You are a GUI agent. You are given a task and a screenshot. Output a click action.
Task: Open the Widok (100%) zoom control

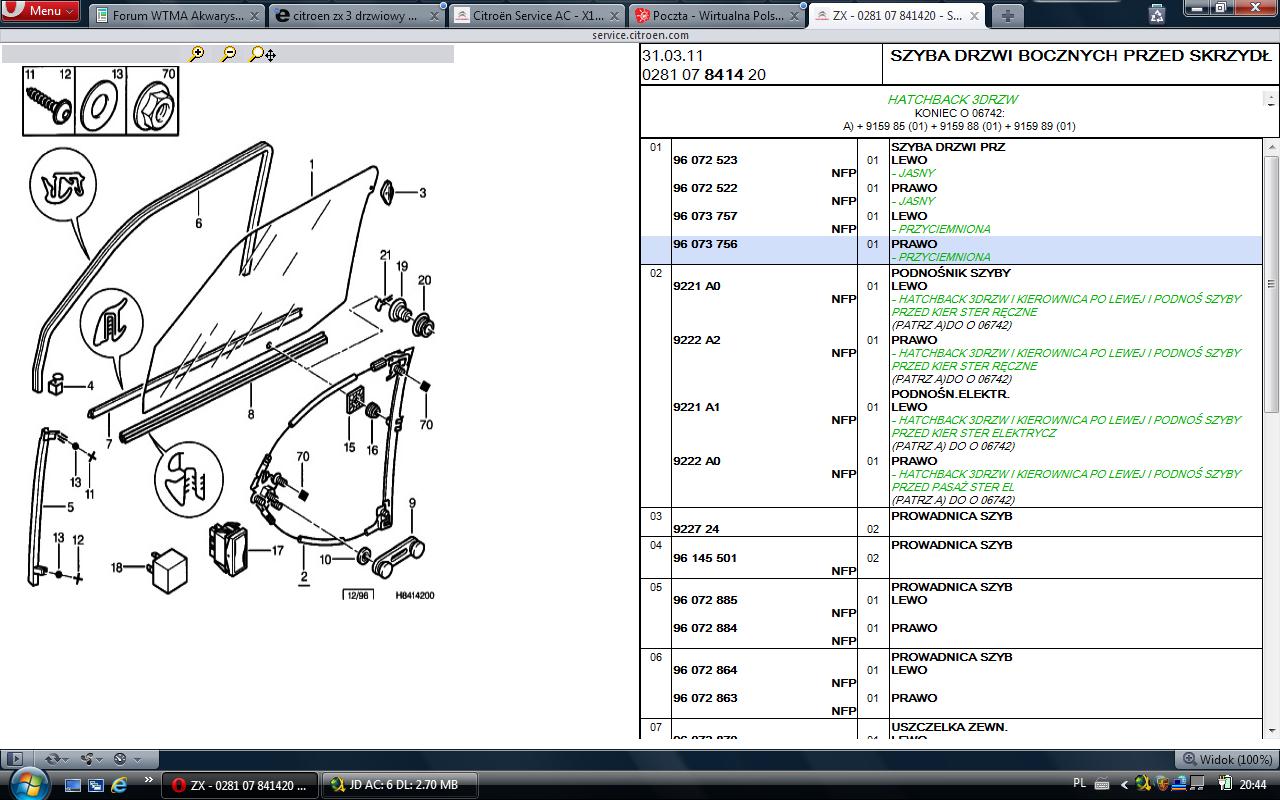coord(1227,759)
